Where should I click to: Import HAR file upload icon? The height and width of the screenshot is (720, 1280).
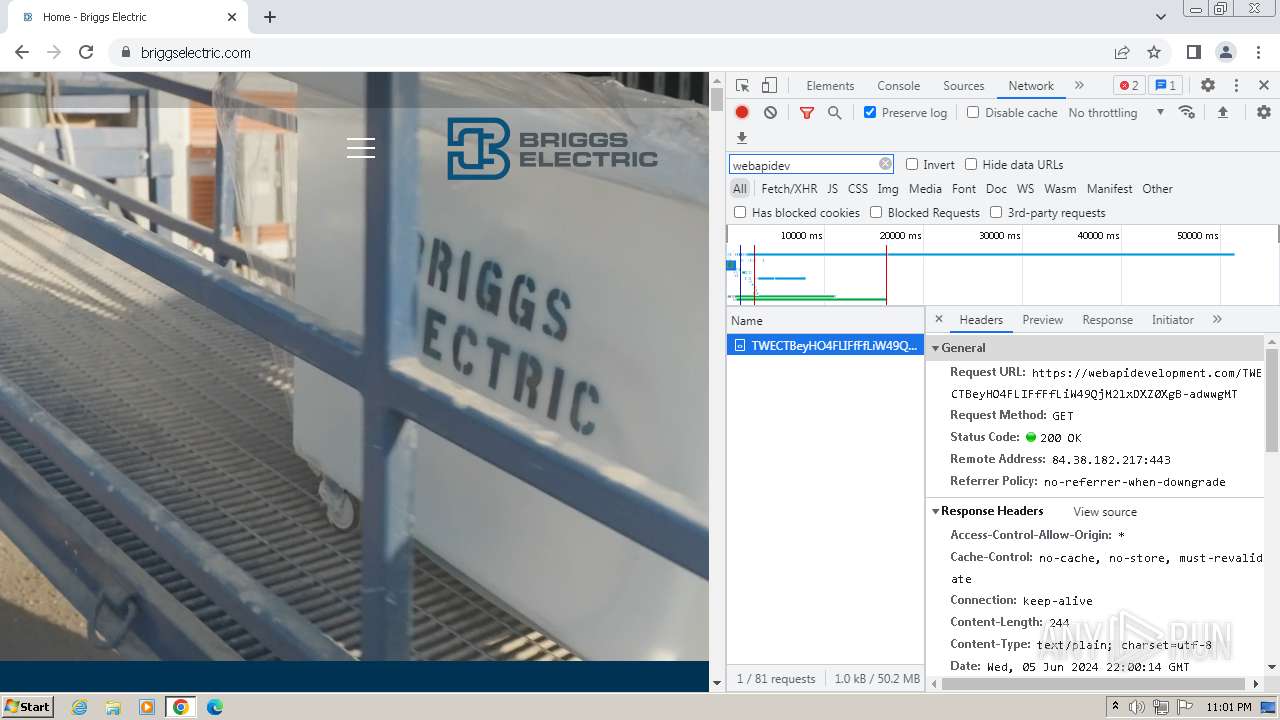(x=1222, y=113)
